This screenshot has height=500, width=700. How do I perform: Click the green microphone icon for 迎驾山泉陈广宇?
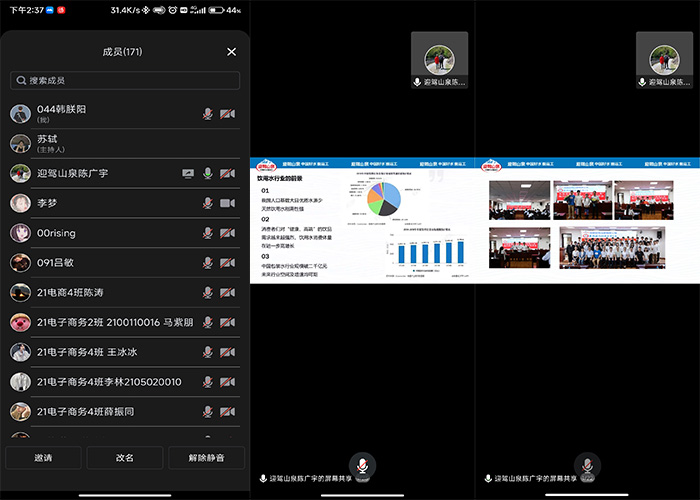click(207, 173)
